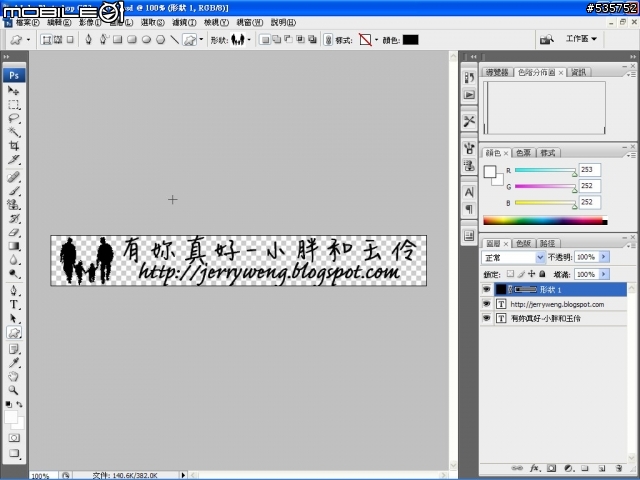Image resolution: width=640 pixels, height=480 pixels.
Task: Toggle style link chain icon
Action: point(328,40)
